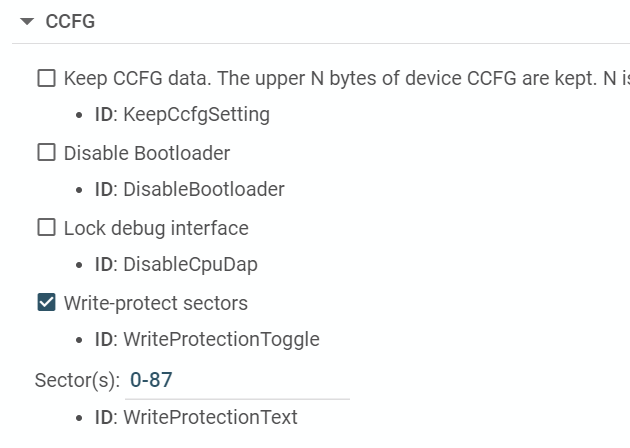Click the Lock debug interface label
This screenshot has height=448, width=630.
[x=156, y=228]
